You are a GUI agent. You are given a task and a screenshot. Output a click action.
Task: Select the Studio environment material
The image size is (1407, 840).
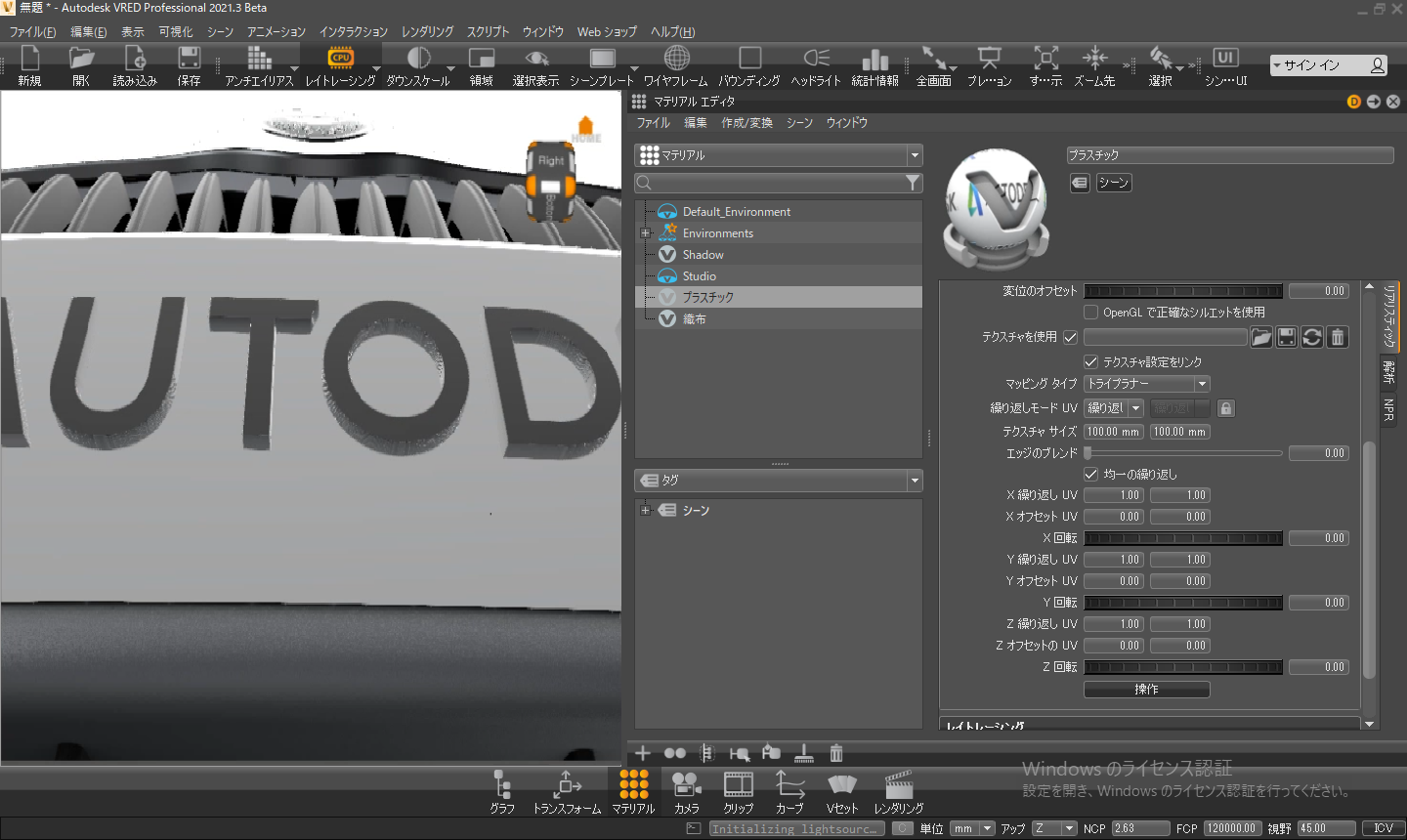point(779,276)
